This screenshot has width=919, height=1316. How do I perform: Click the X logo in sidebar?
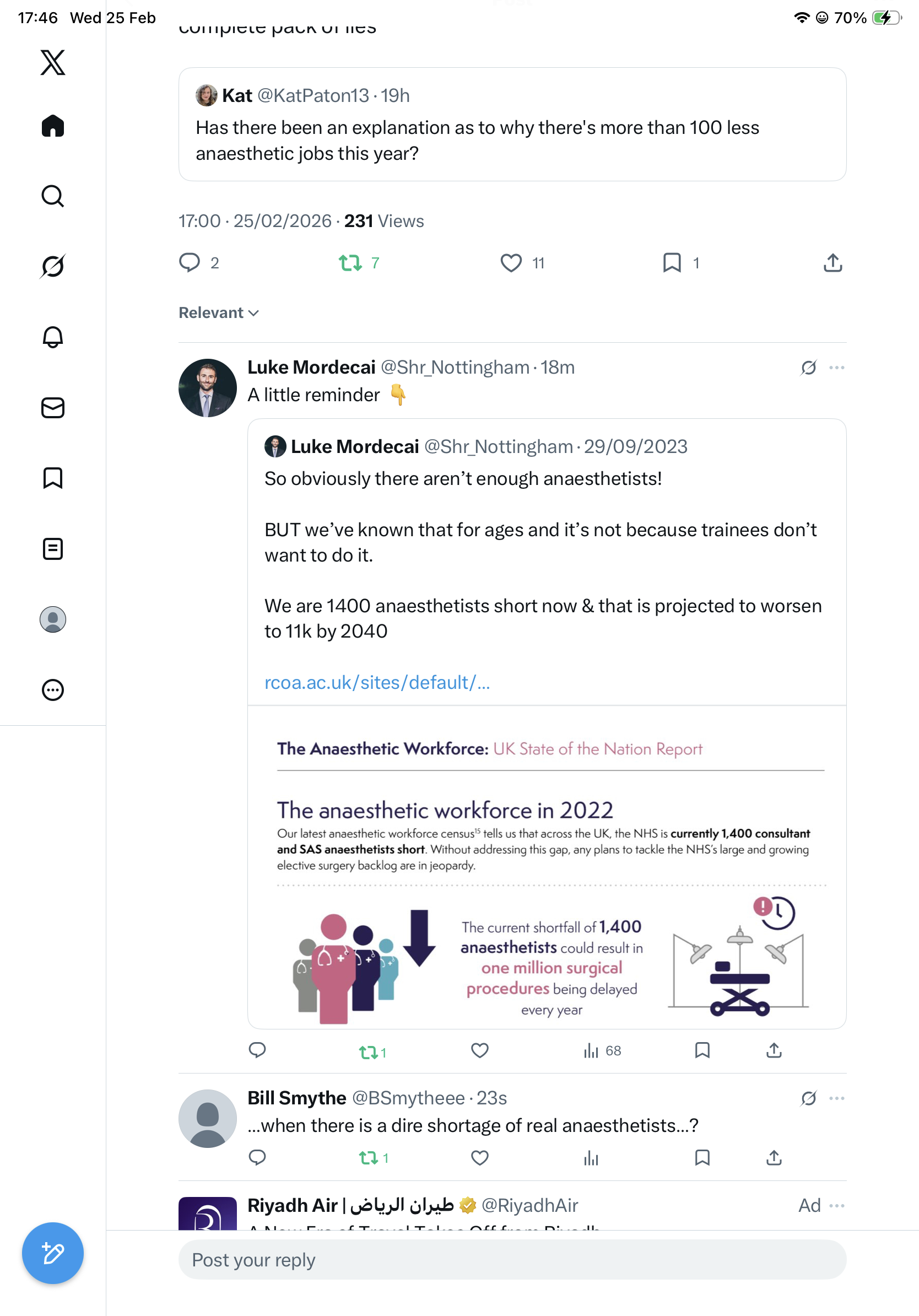pyautogui.click(x=53, y=62)
